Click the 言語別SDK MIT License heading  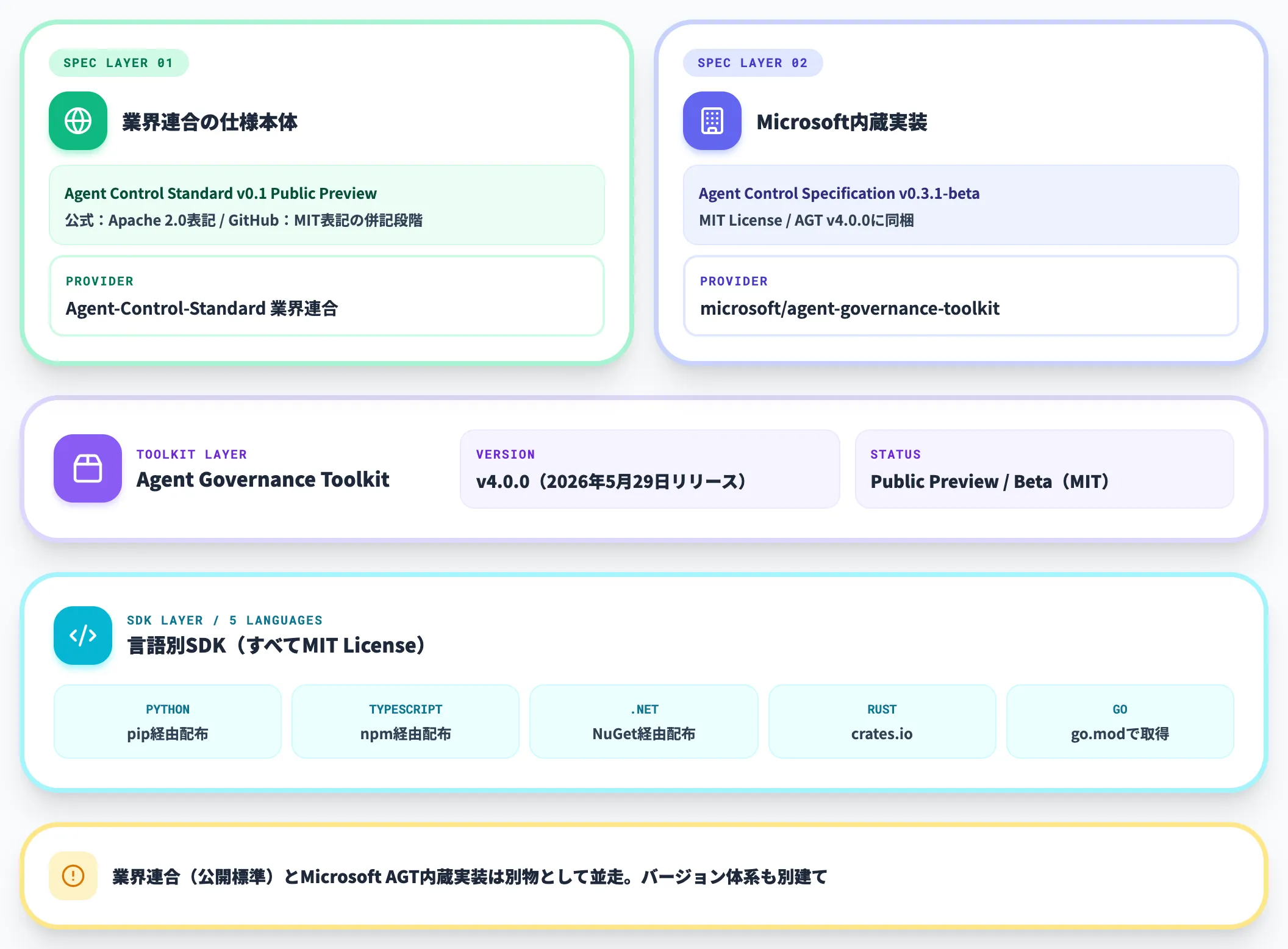pyautogui.click(x=276, y=645)
